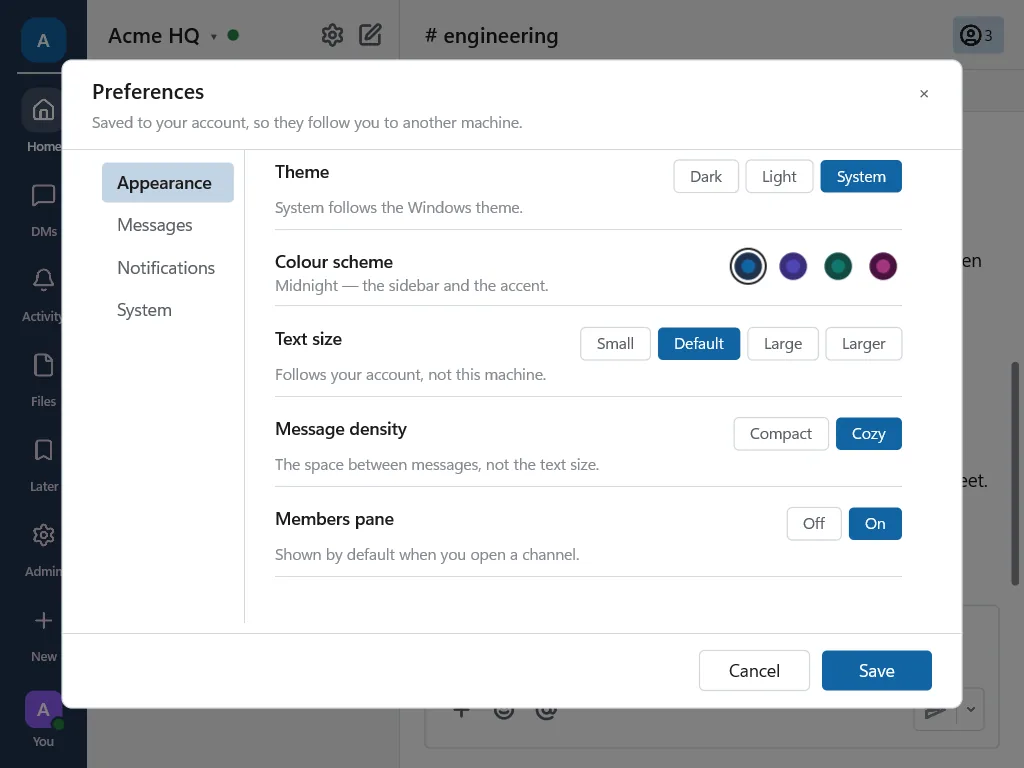Click the You profile avatar

point(43,709)
